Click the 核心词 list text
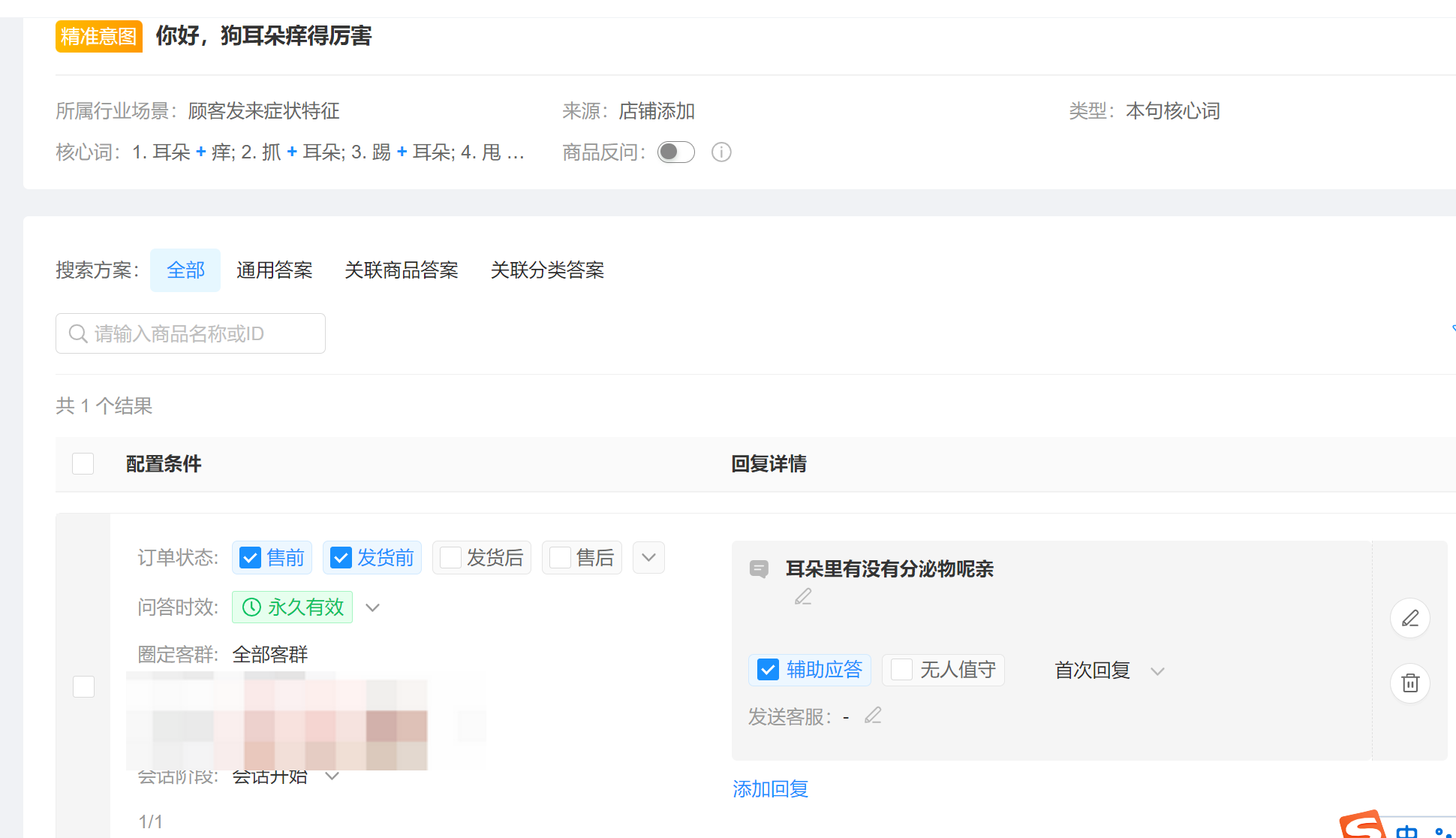1456x838 pixels. pos(328,152)
